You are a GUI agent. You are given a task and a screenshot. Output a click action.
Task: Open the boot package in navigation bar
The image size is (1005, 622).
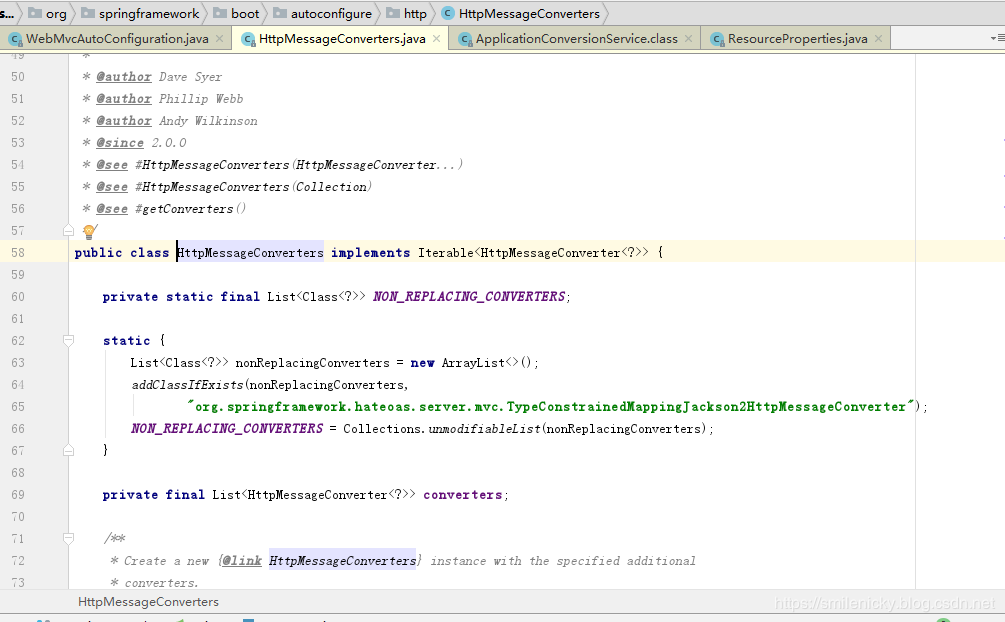click(x=244, y=14)
